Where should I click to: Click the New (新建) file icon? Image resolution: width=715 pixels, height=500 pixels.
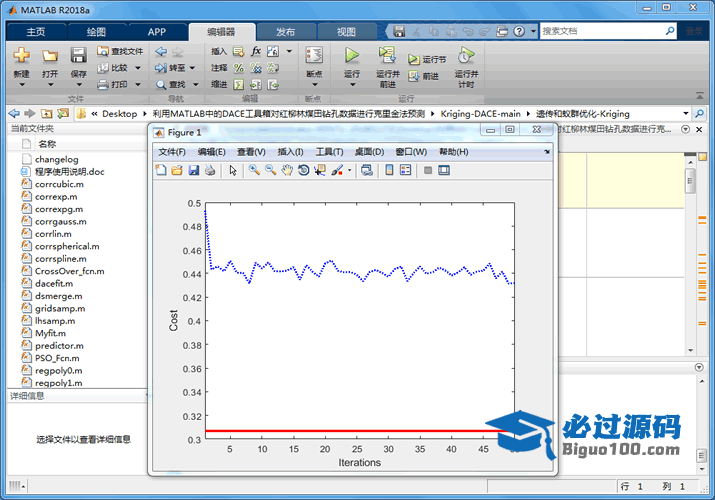(21, 56)
